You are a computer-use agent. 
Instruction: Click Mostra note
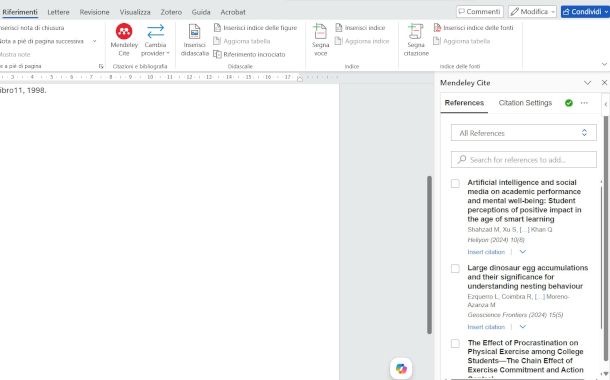(x=15, y=54)
